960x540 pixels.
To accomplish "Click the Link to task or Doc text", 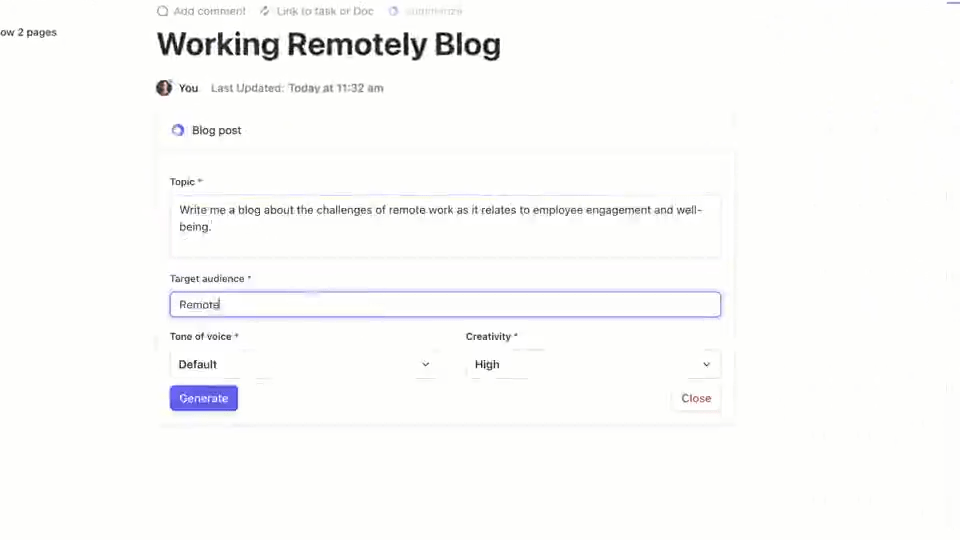I will 325,11.
